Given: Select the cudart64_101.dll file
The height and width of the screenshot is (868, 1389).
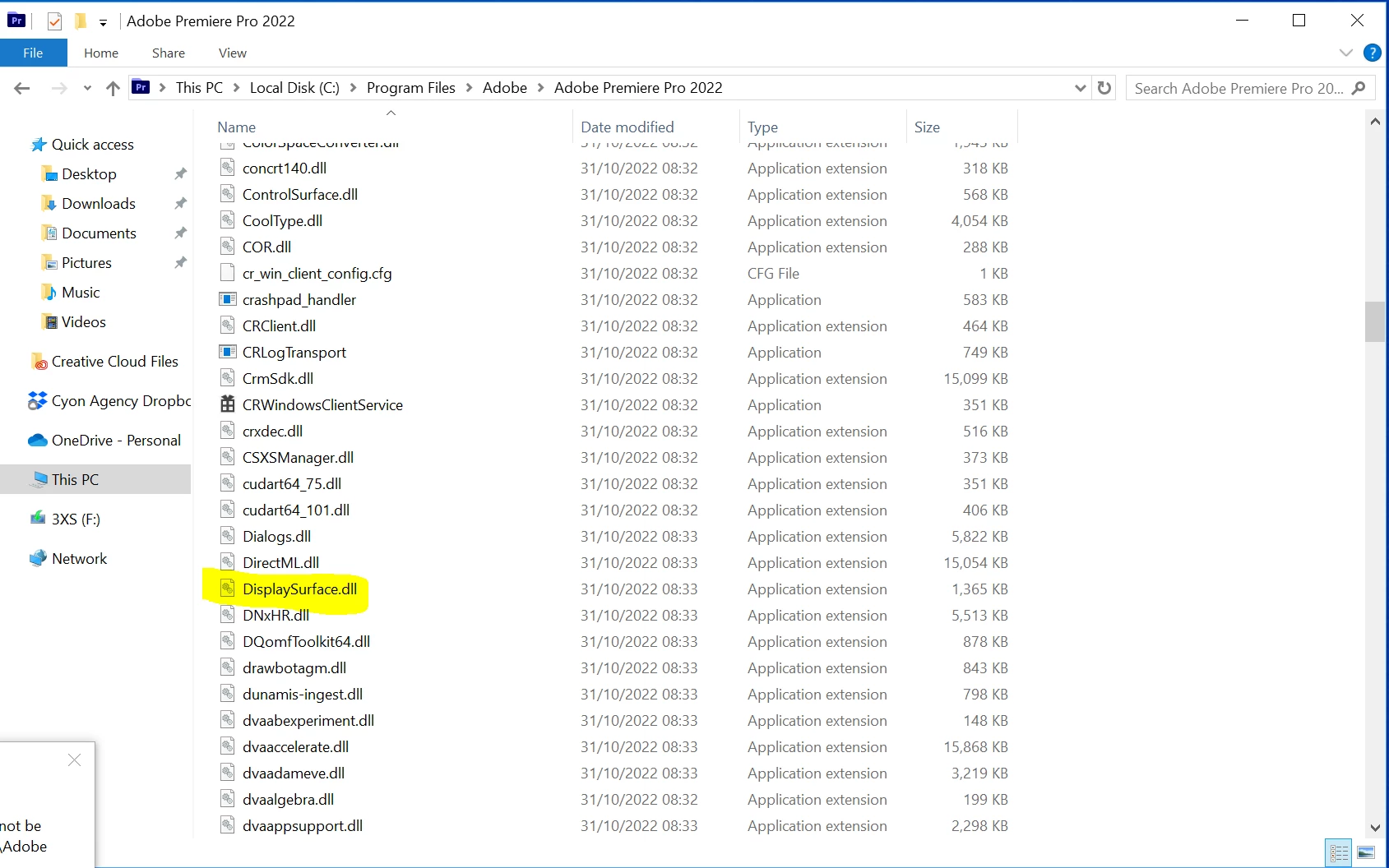Looking at the screenshot, I should [296, 510].
